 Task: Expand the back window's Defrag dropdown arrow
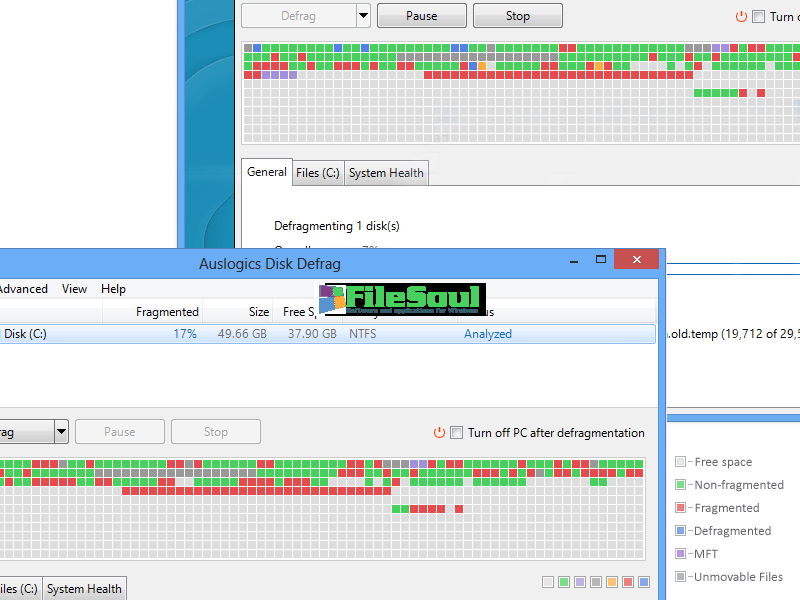363,16
